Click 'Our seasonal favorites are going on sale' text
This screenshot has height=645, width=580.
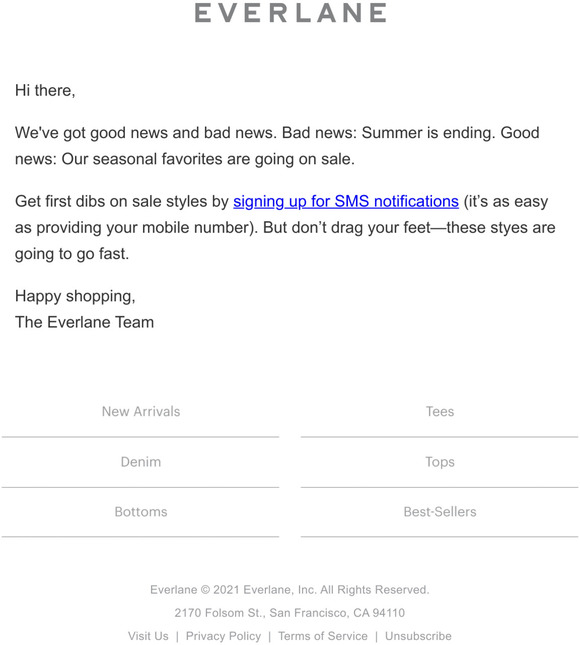(208, 159)
